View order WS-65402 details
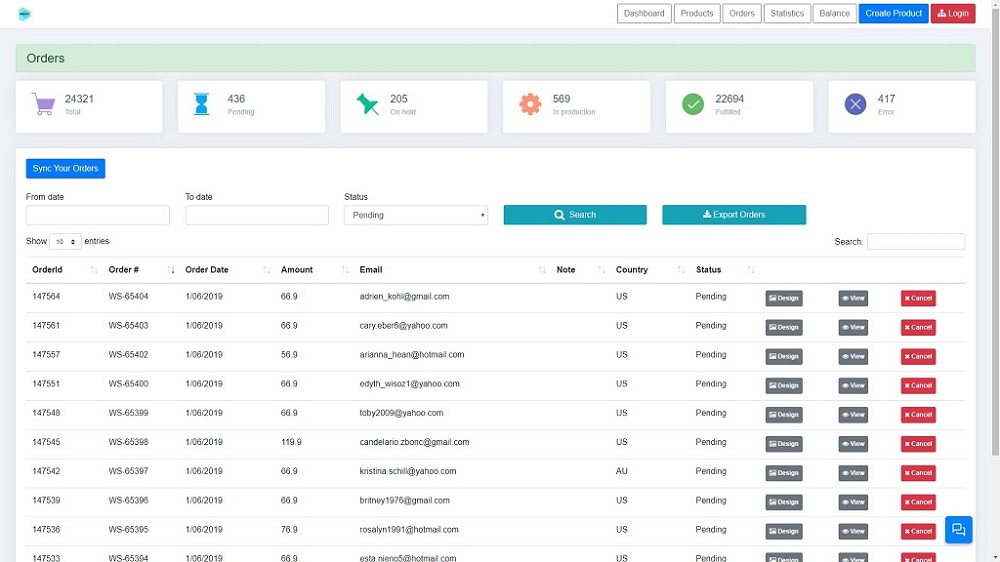 853,356
